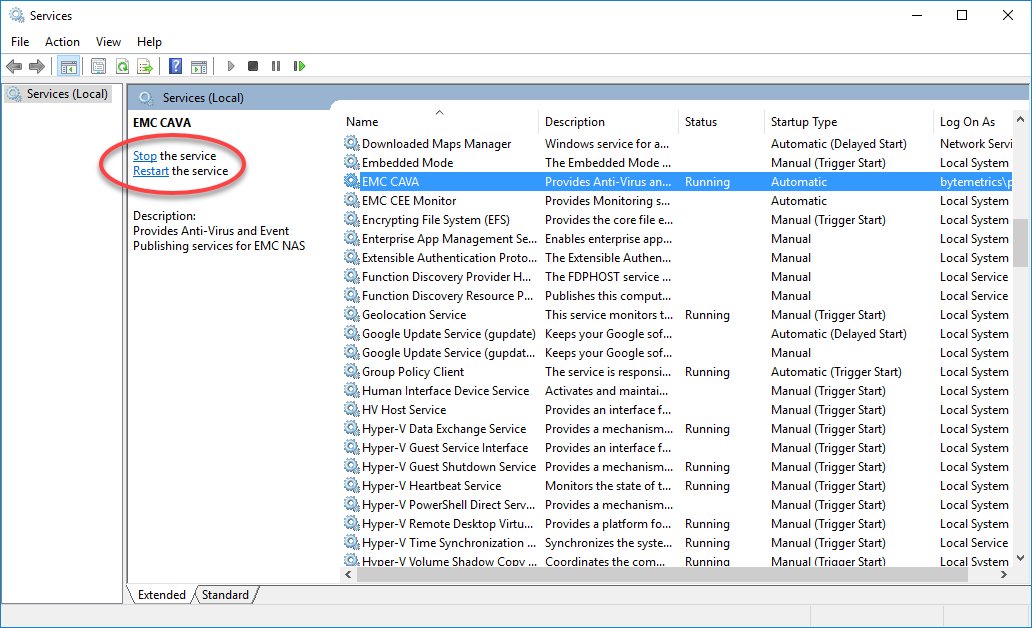Toggle the action pane visibility

(x=200, y=66)
